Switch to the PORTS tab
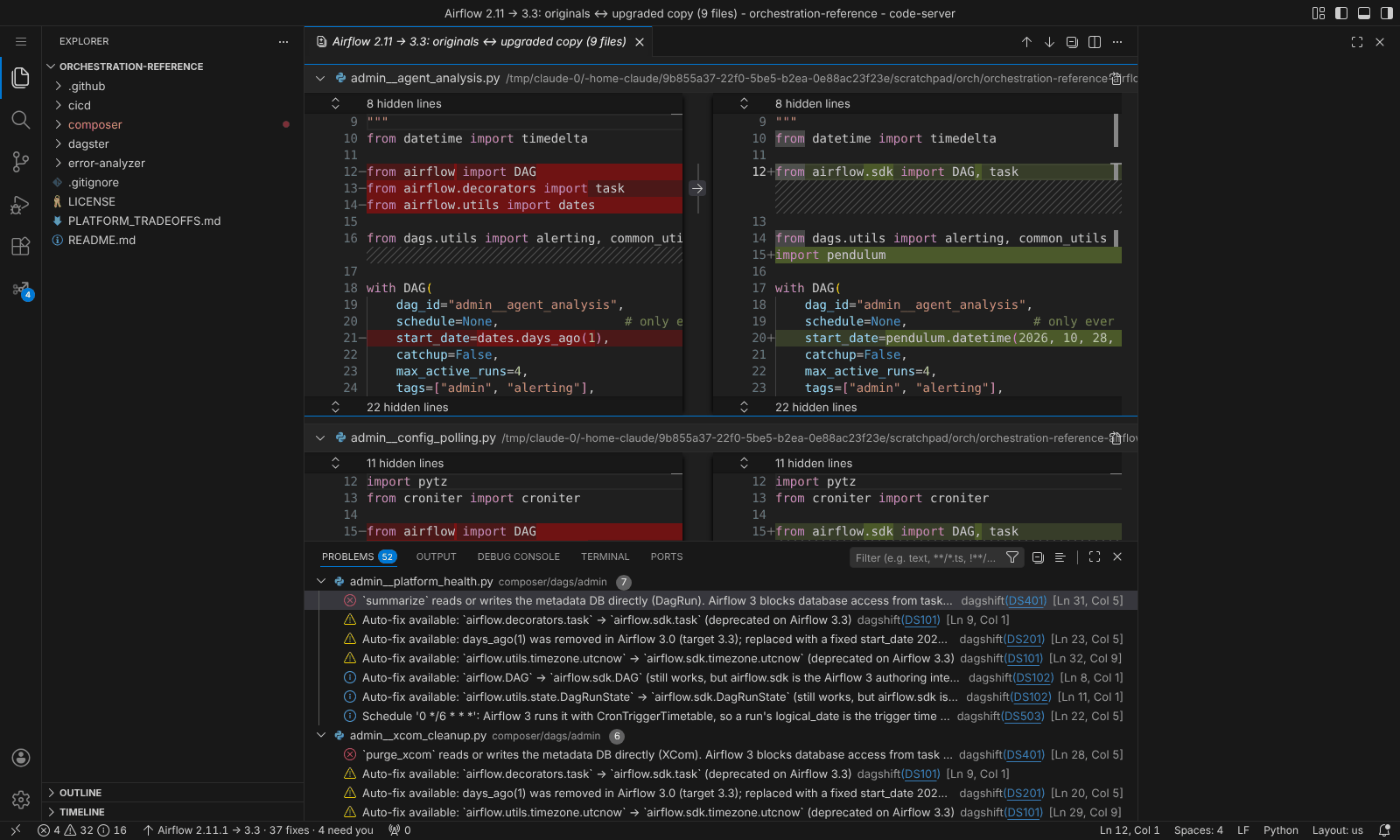 coord(667,556)
